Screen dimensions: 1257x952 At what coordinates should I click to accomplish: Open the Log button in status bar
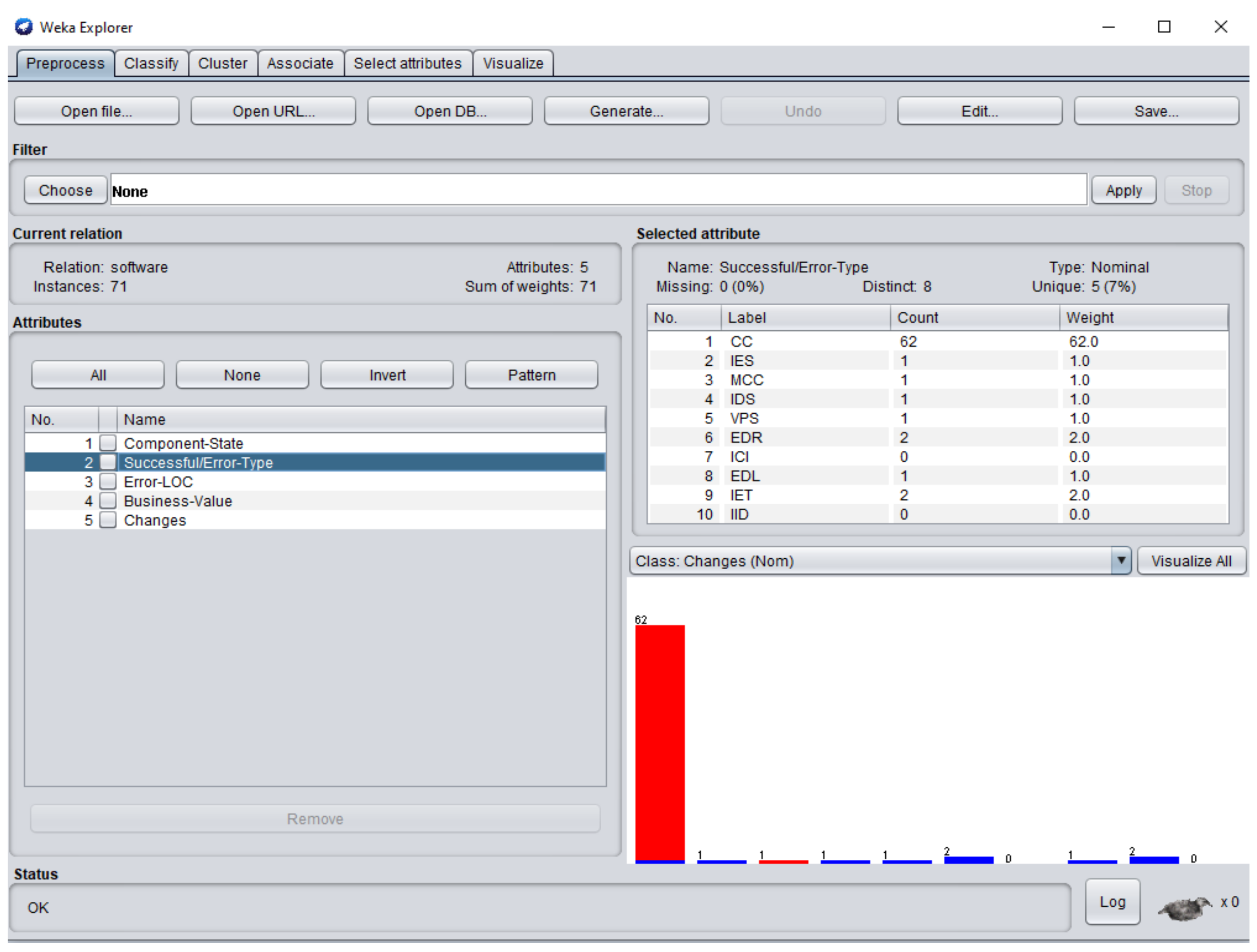tap(1112, 902)
